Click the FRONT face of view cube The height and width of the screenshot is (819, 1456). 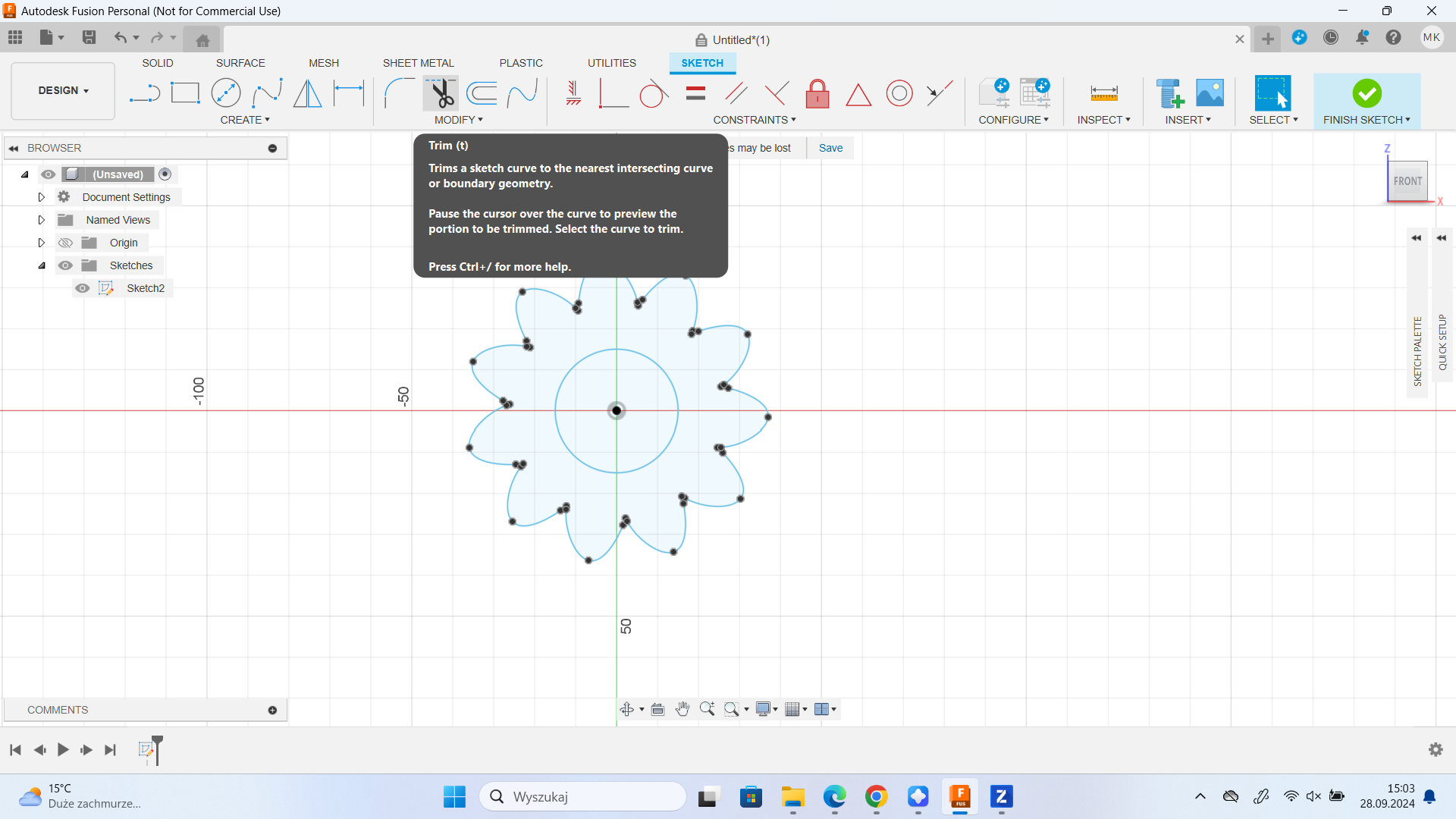(1407, 181)
